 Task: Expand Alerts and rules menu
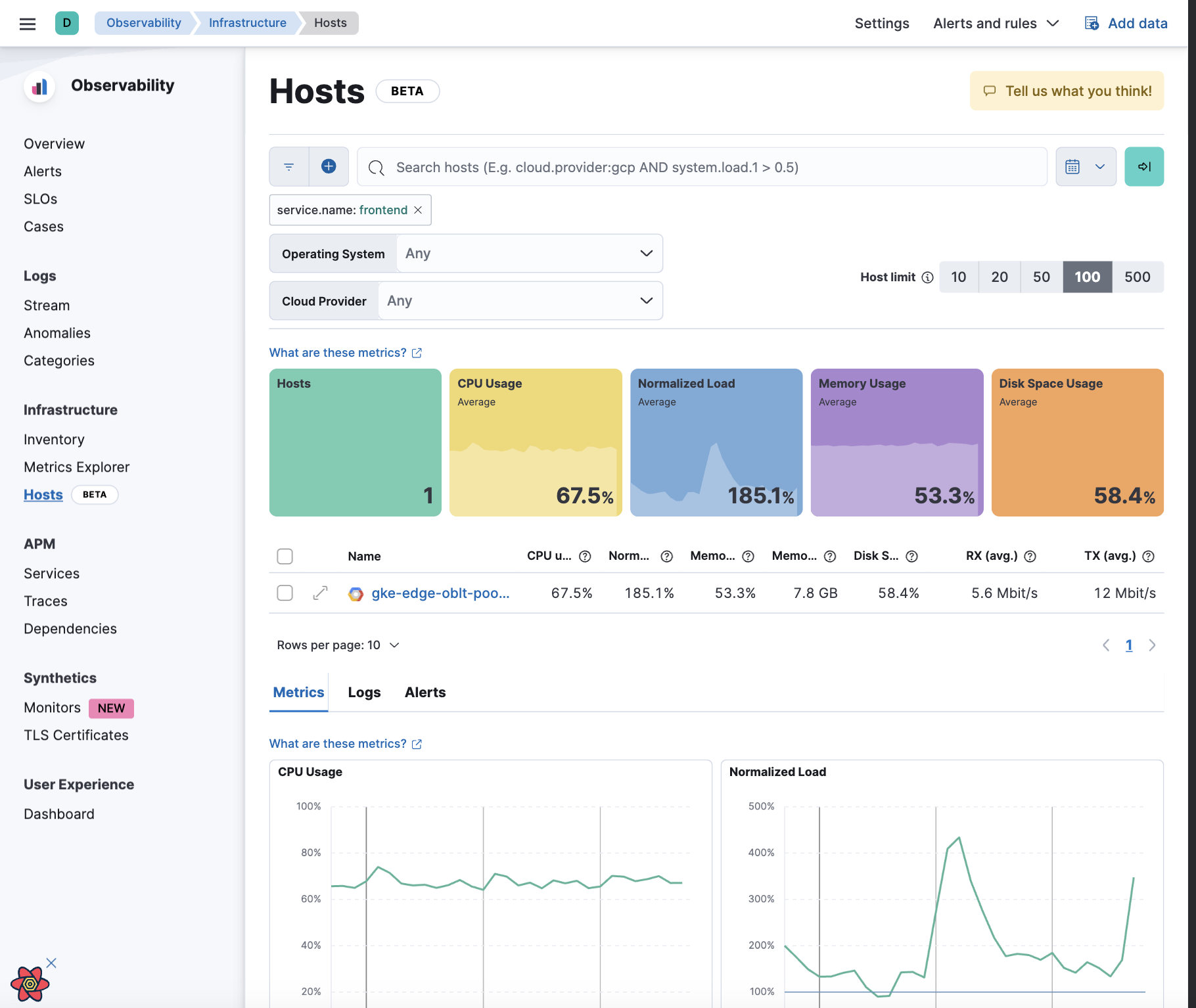tap(996, 24)
